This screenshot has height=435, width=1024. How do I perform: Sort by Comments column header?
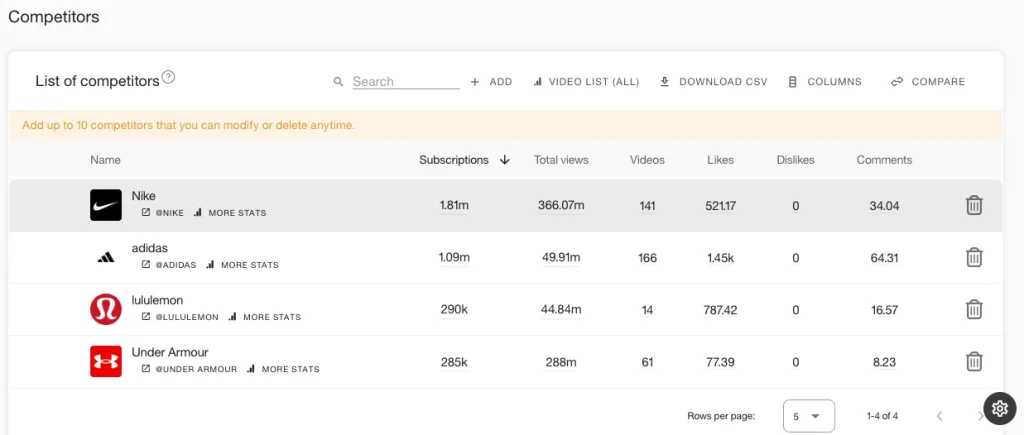tap(884, 160)
